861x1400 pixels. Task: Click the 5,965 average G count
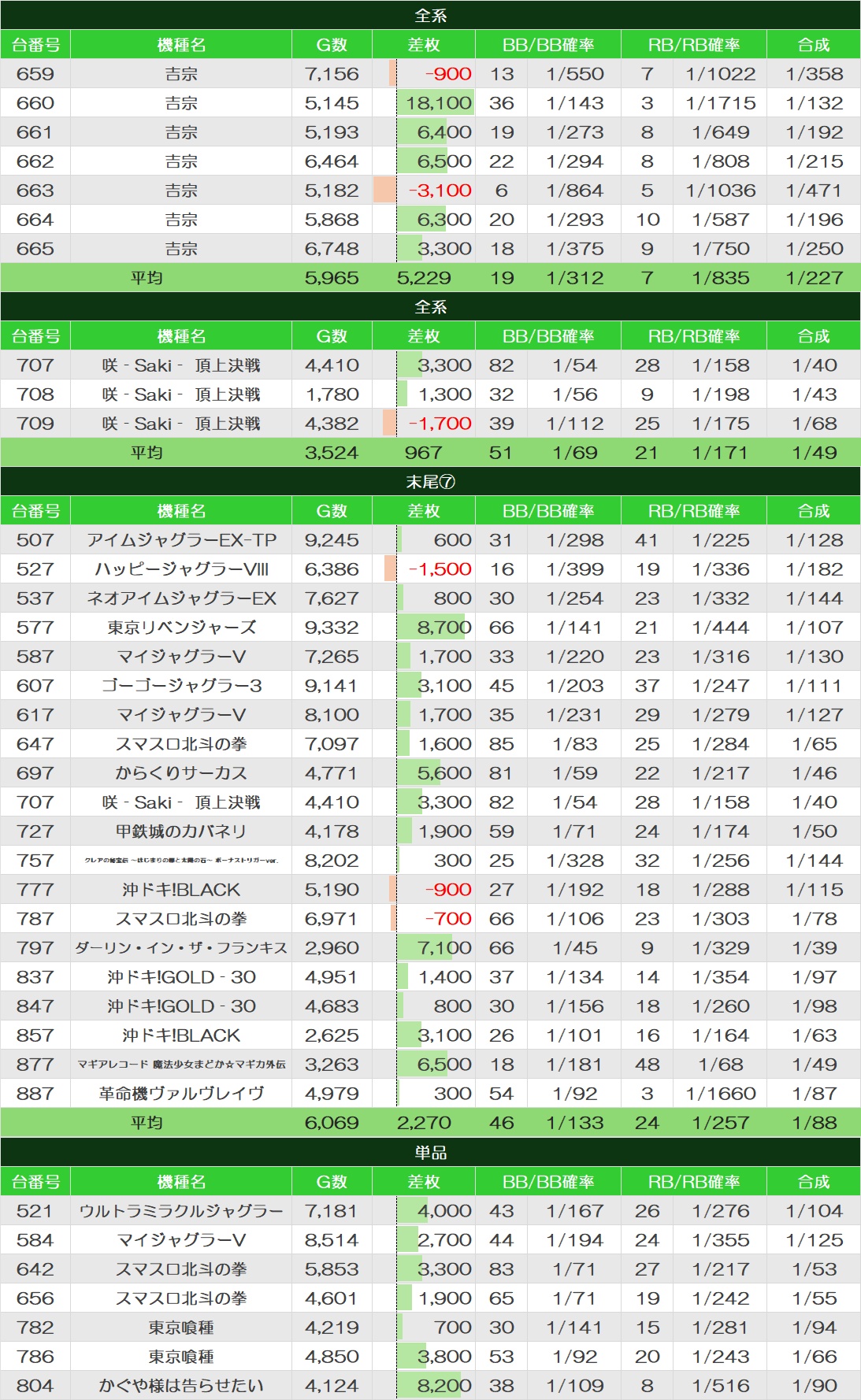pos(332,278)
